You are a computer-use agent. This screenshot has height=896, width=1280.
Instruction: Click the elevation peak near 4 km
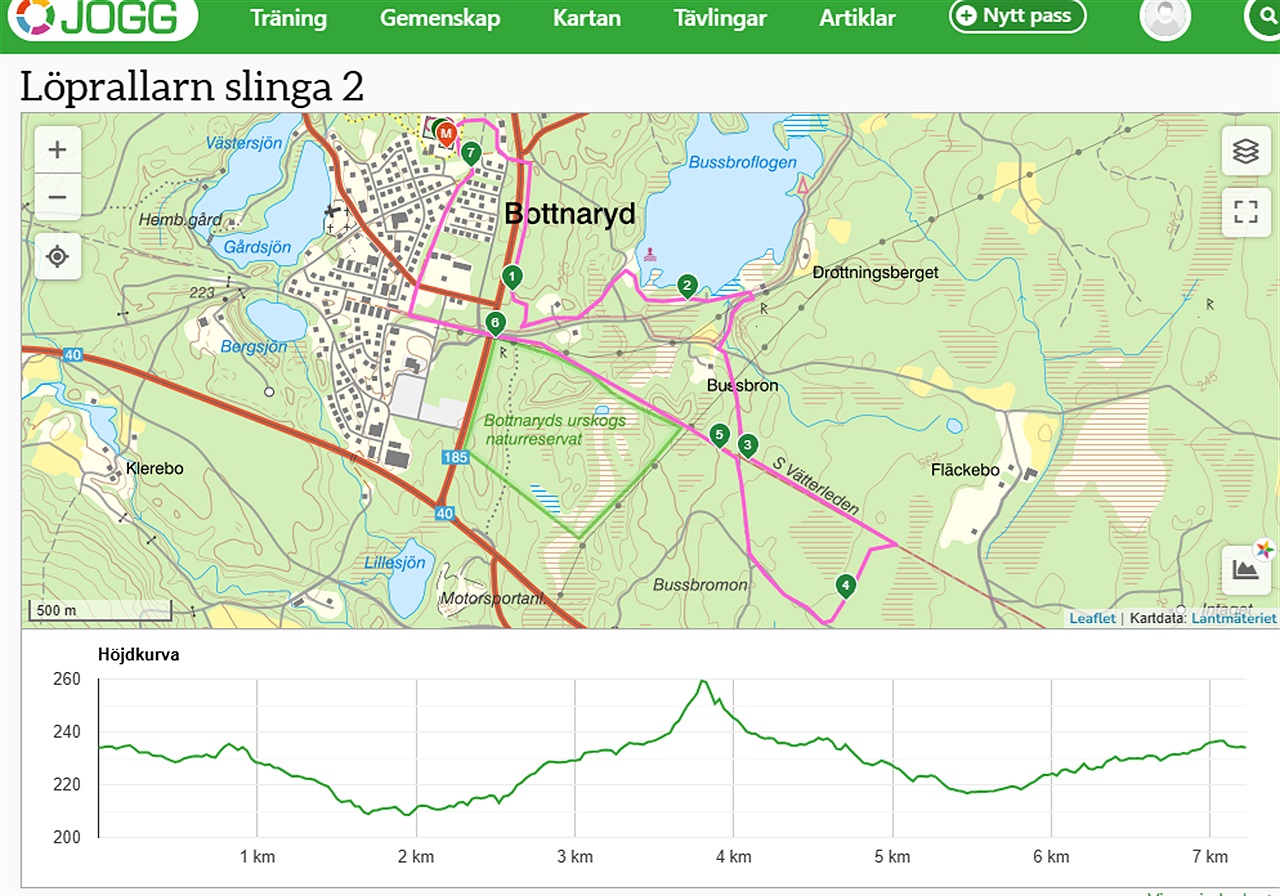[703, 682]
